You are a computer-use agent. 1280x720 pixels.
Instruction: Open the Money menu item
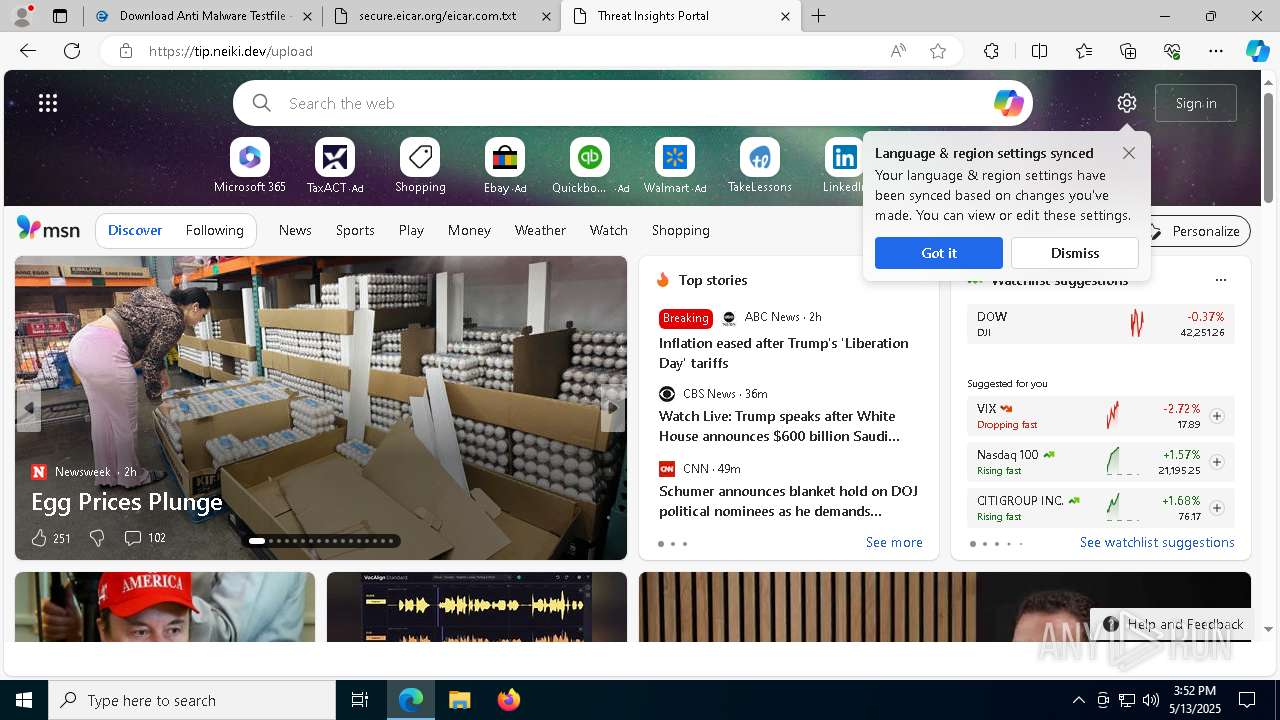469,230
